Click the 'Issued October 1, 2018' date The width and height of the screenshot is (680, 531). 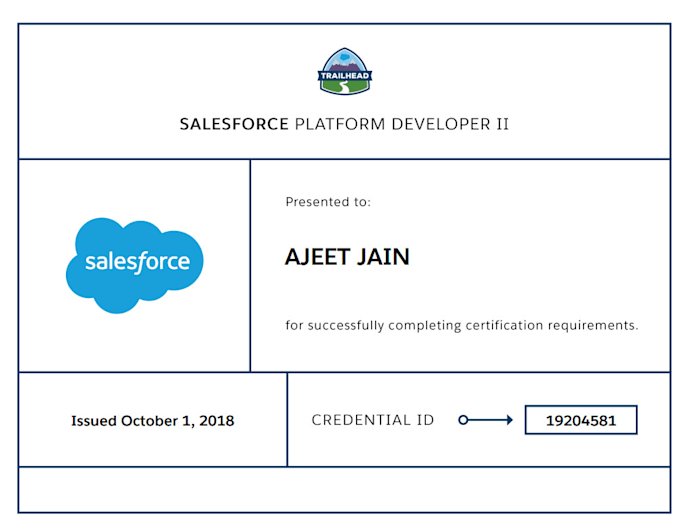click(153, 421)
